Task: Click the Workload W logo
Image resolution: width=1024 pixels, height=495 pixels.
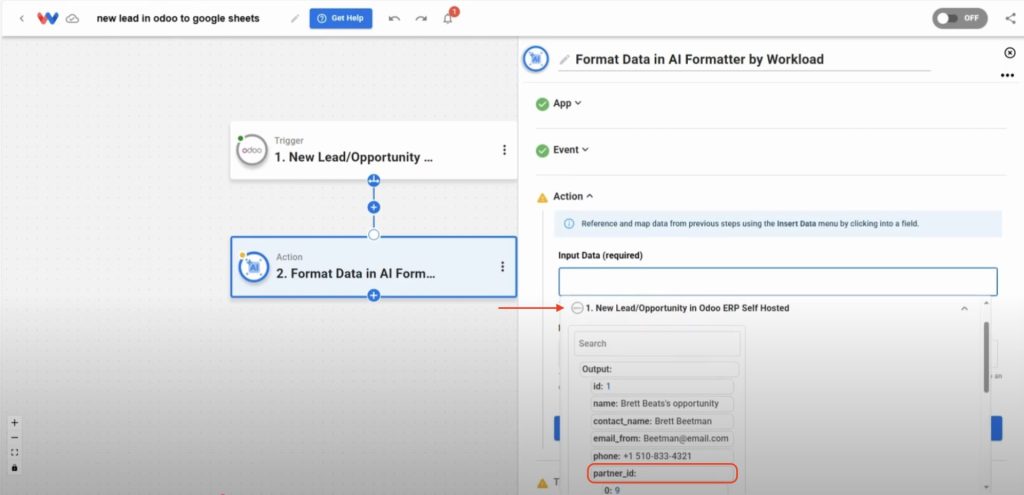Action: (48, 18)
